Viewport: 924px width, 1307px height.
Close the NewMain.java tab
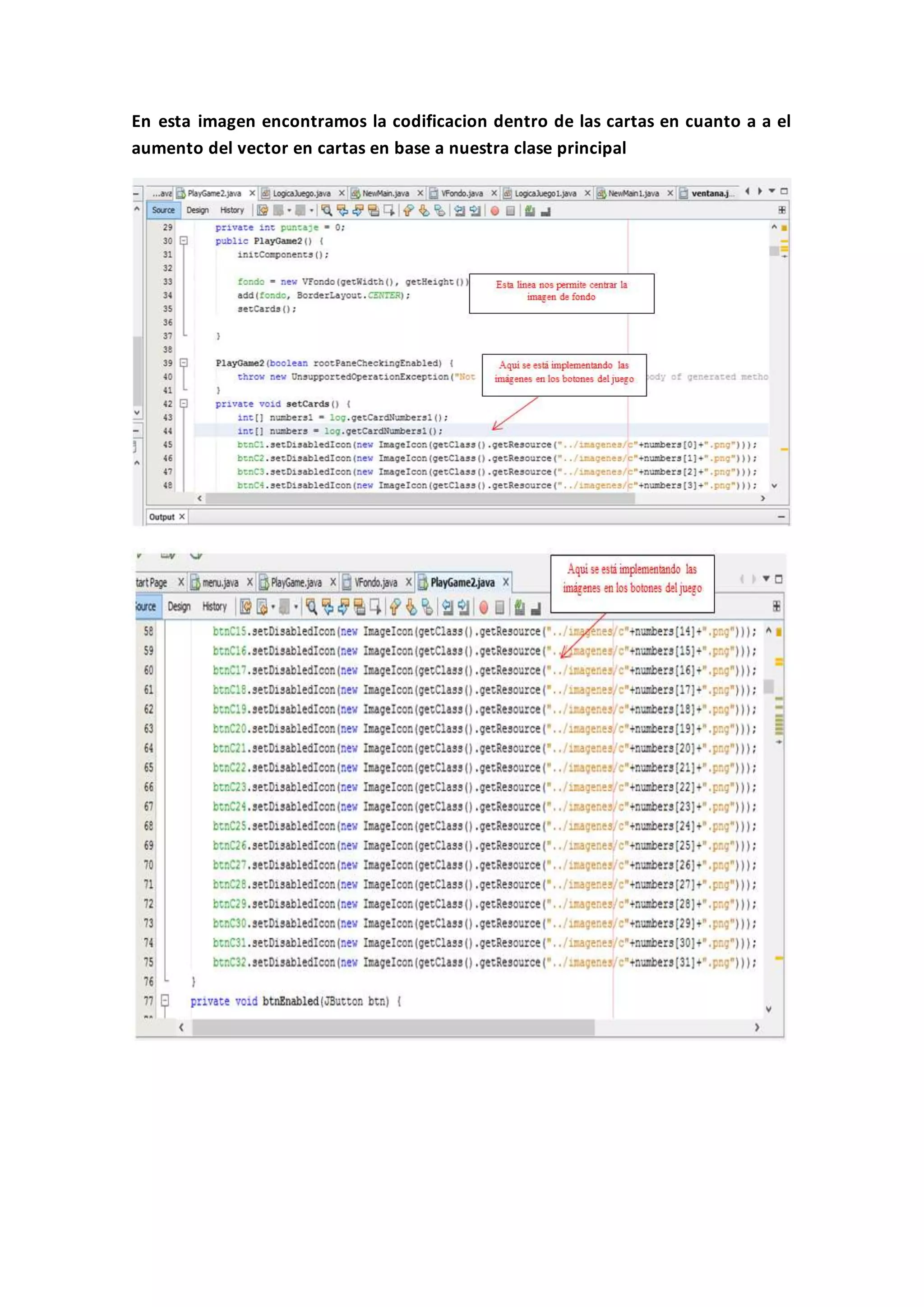coord(420,194)
